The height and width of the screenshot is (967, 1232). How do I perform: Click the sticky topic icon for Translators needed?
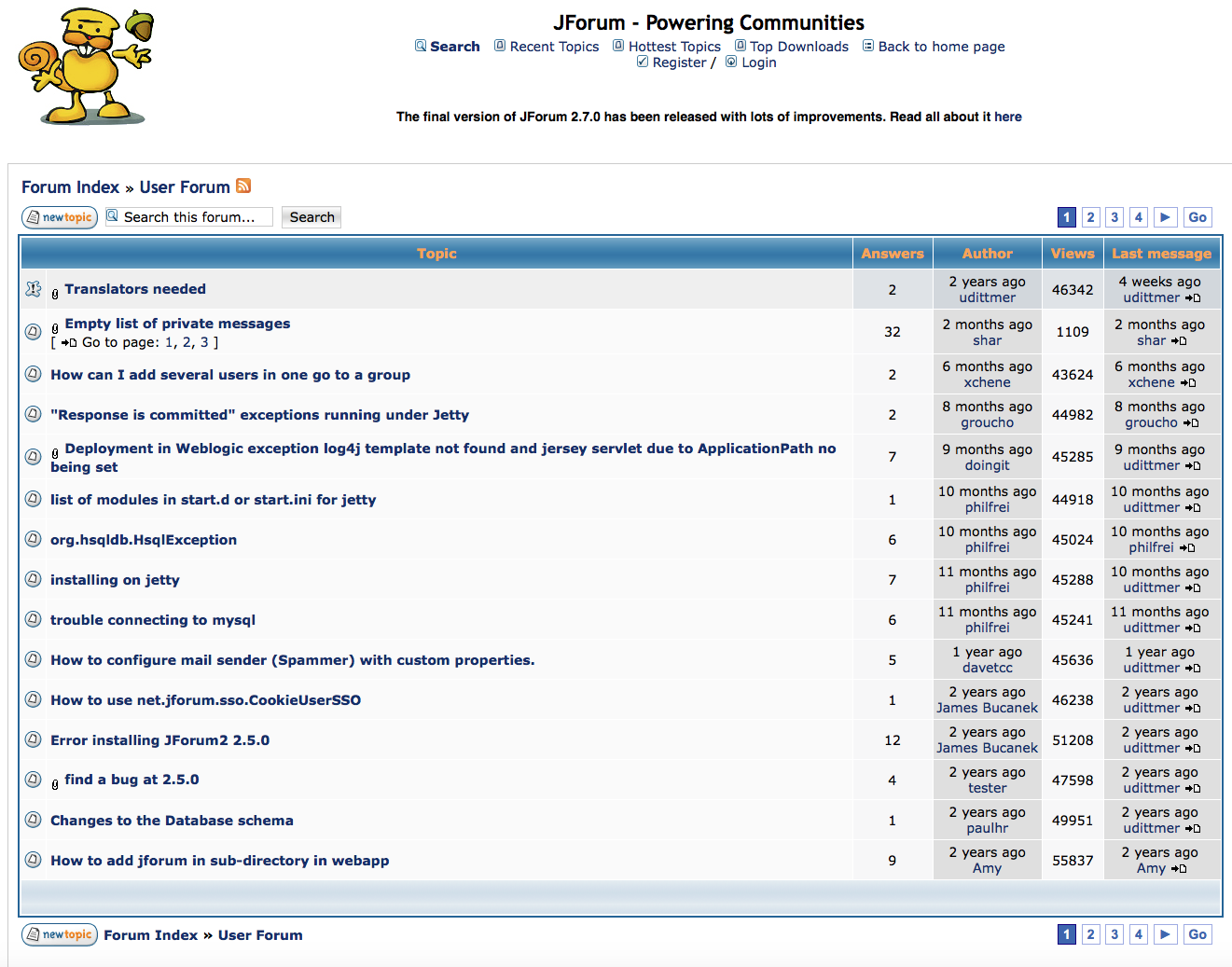pyautogui.click(x=34, y=289)
